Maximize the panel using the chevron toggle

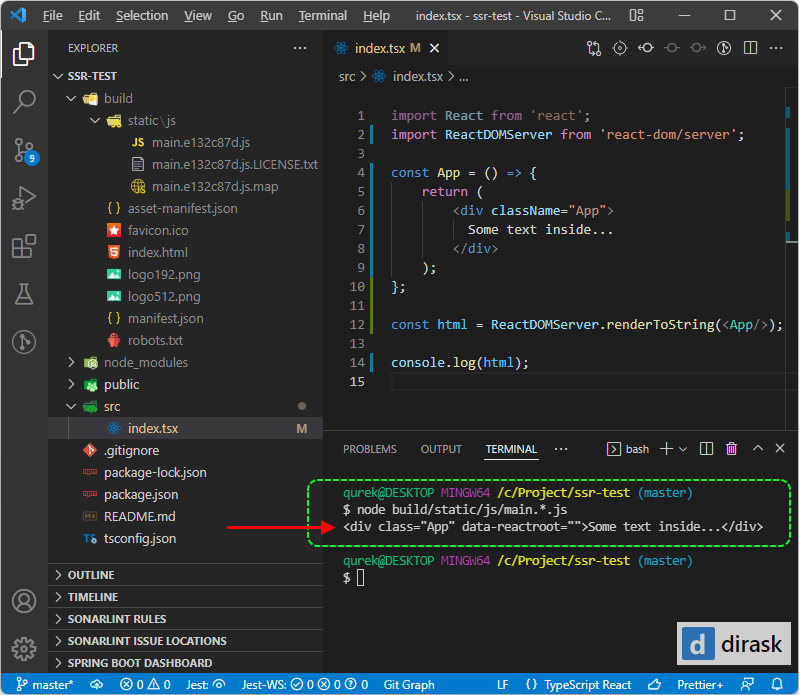click(x=758, y=448)
